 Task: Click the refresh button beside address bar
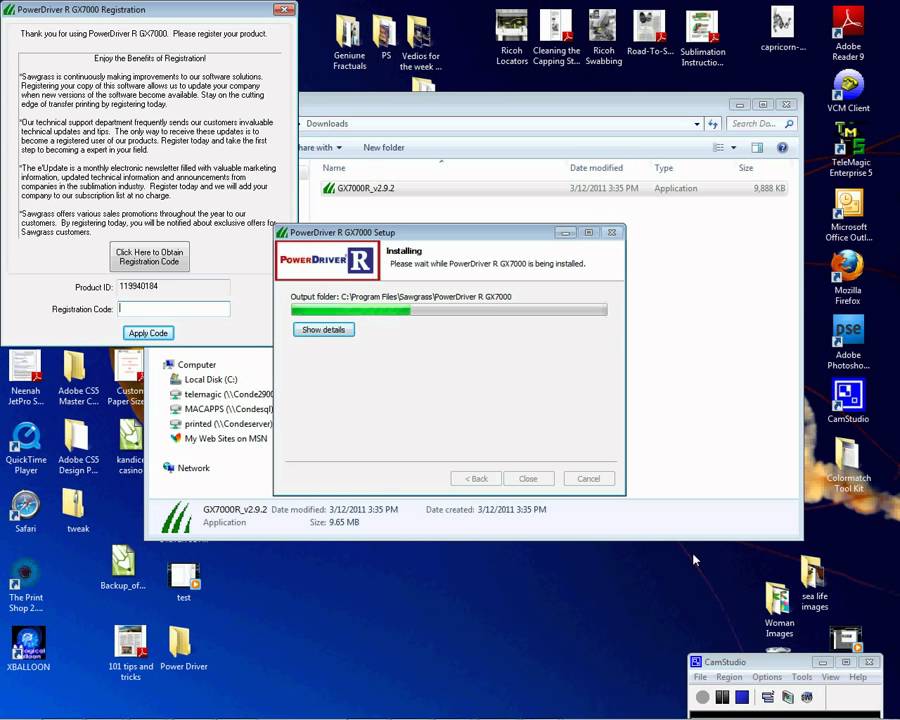(x=713, y=123)
